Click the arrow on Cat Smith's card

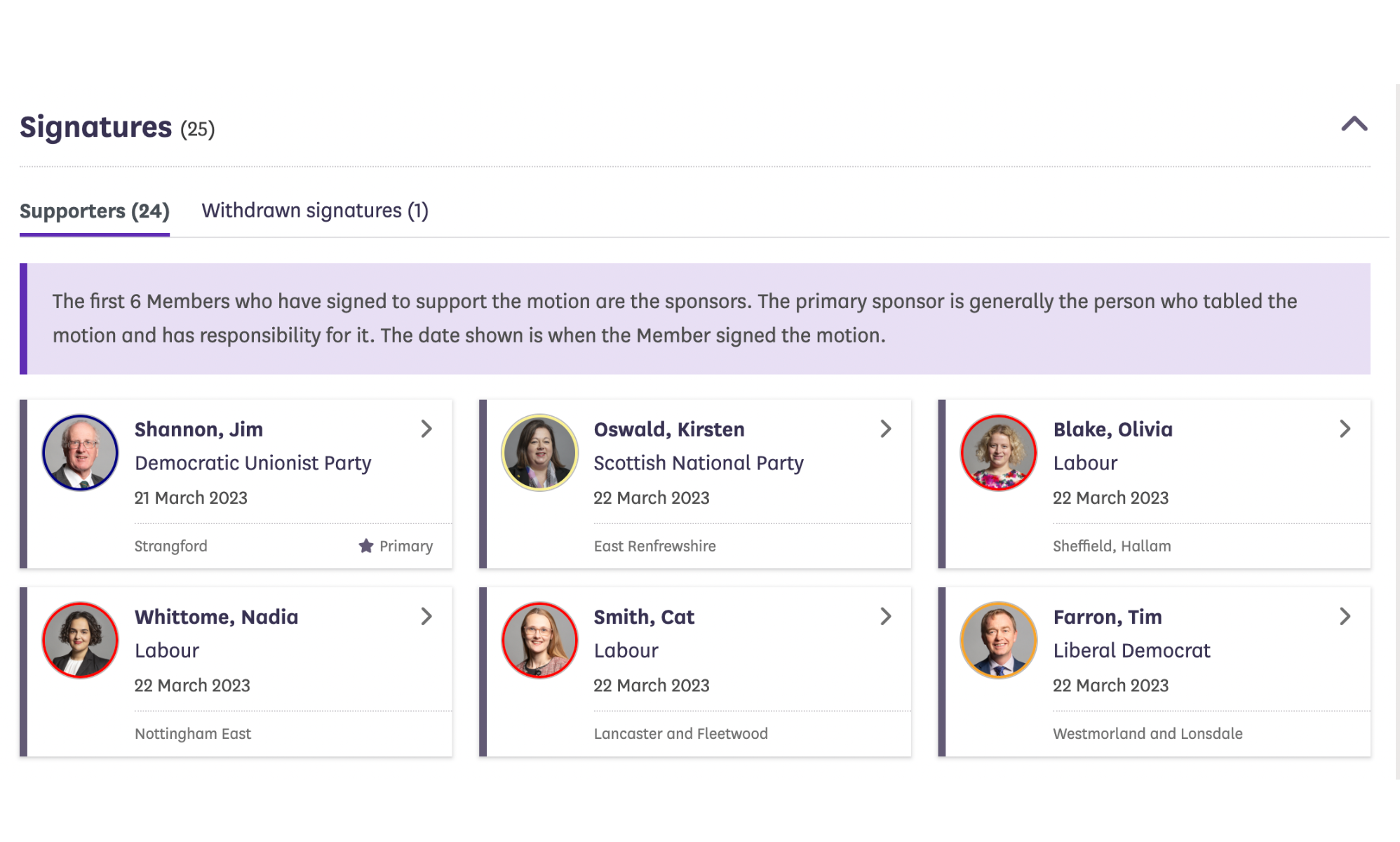tap(886, 616)
